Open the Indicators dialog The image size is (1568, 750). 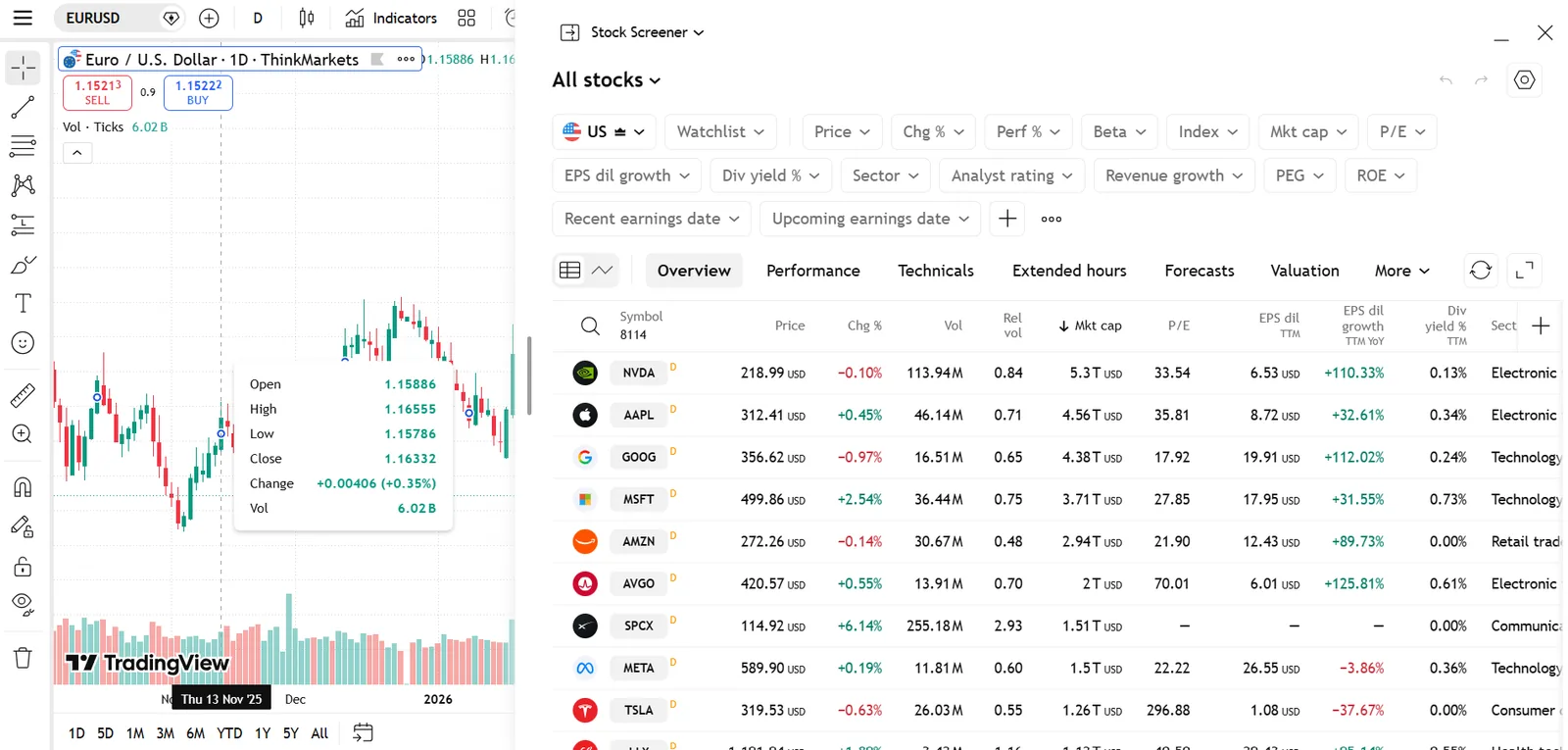391,18
